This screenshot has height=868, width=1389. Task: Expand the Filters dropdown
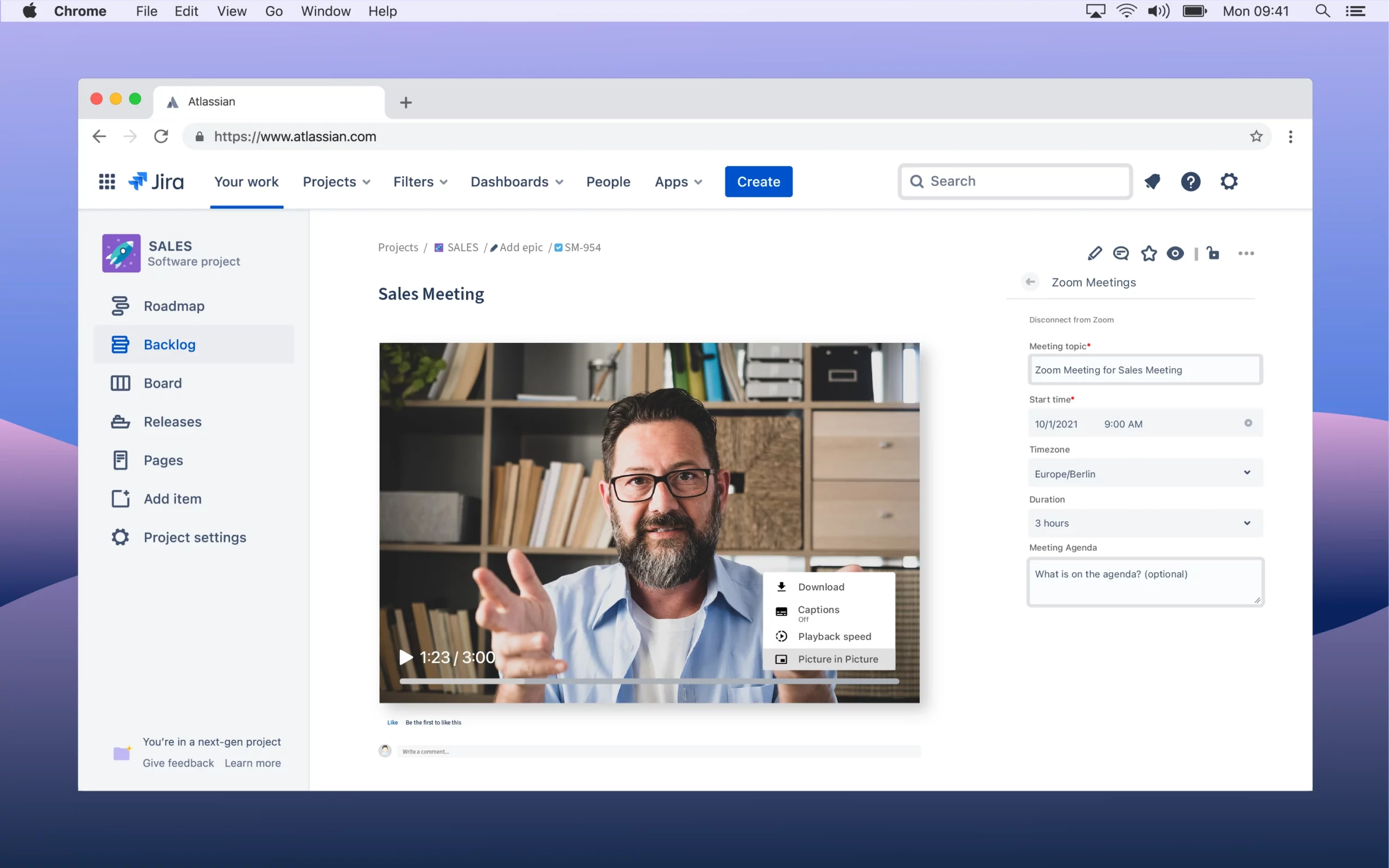[x=420, y=181]
